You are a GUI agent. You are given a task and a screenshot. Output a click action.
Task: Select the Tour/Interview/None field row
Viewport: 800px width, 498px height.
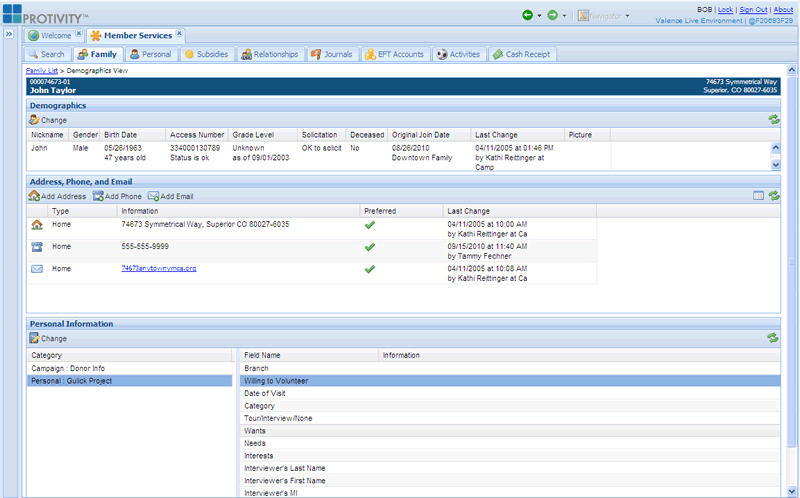coord(510,418)
